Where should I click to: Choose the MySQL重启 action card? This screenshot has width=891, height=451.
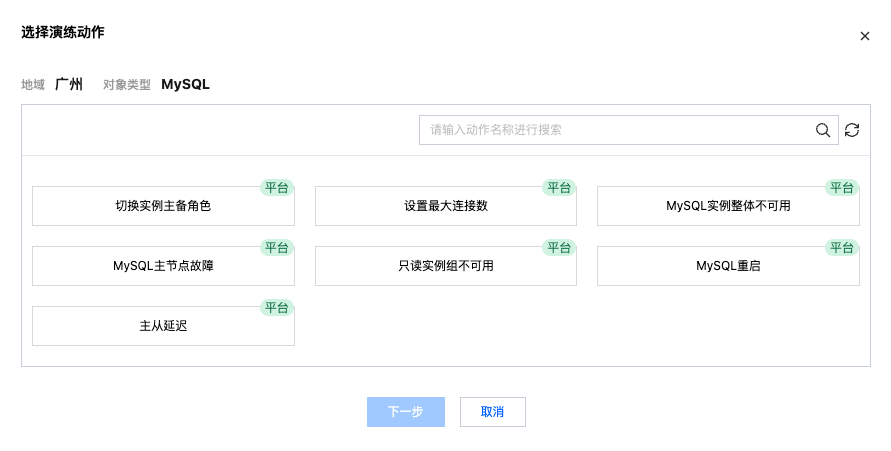[x=728, y=266]
